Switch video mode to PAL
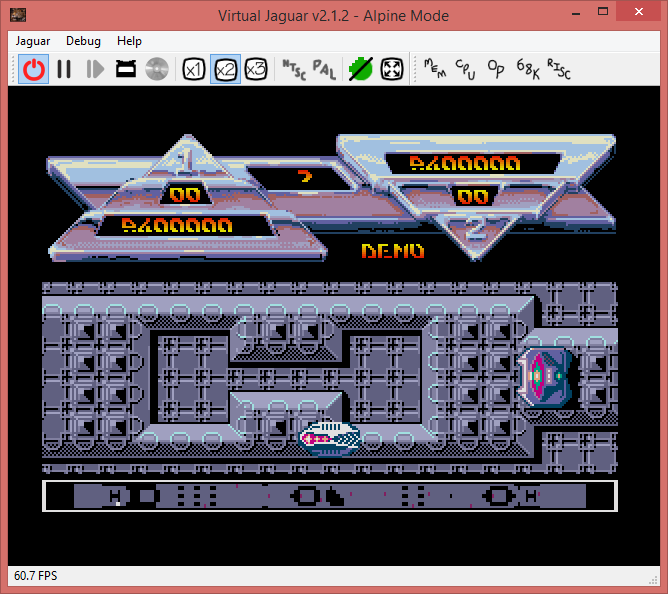The width and height of the screenshot is (668, 594). 324,69
